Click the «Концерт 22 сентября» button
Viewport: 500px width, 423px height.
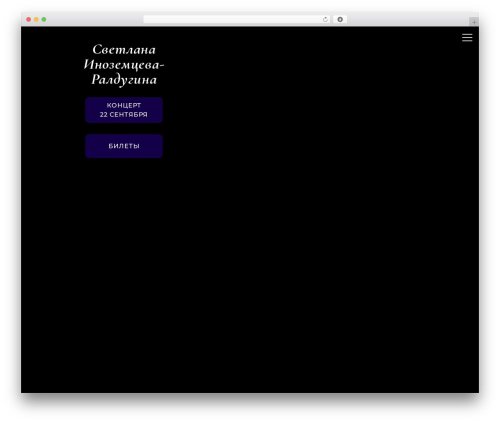tap(124, 110)
